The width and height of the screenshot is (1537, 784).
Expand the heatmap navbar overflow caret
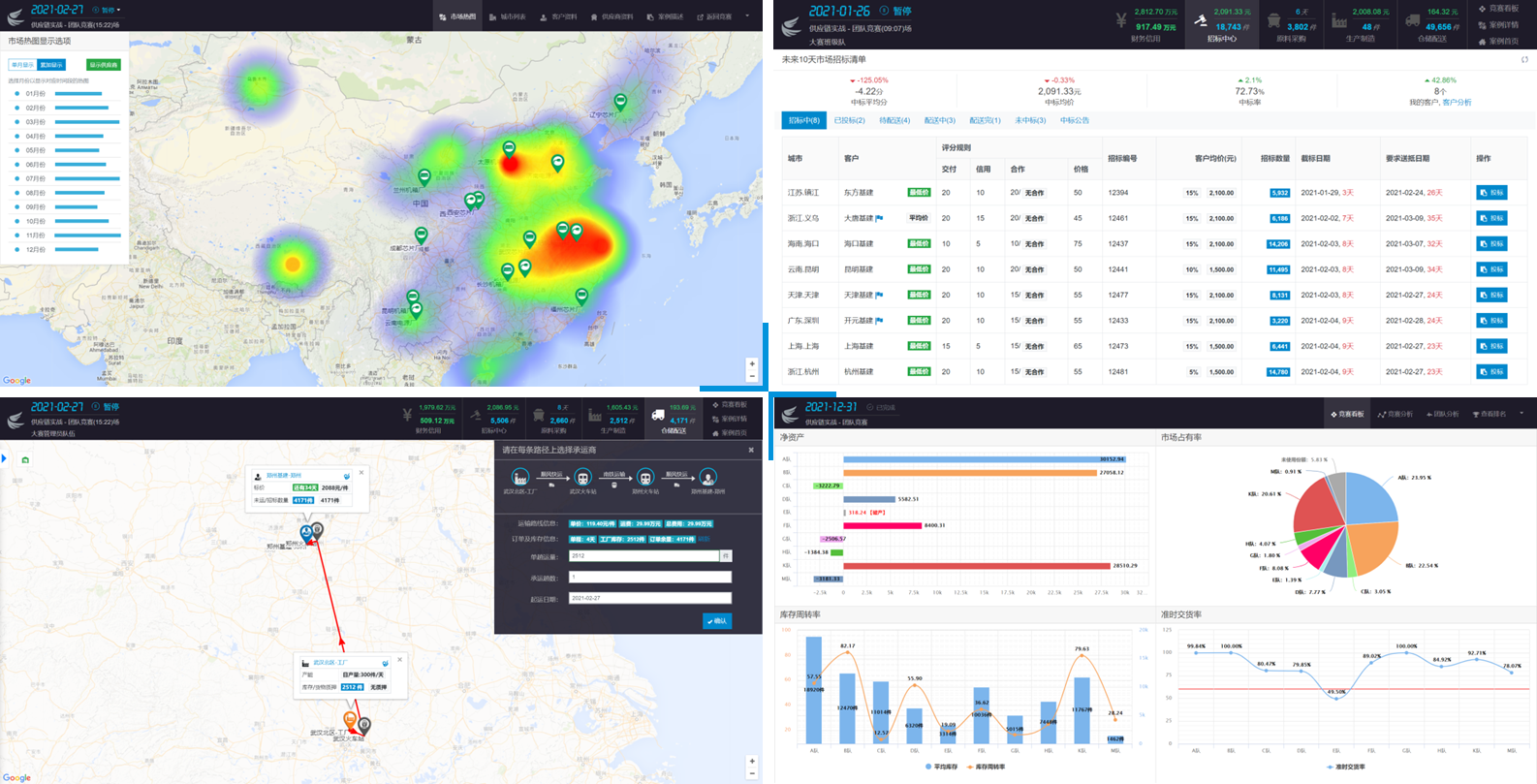coord(746,16)
